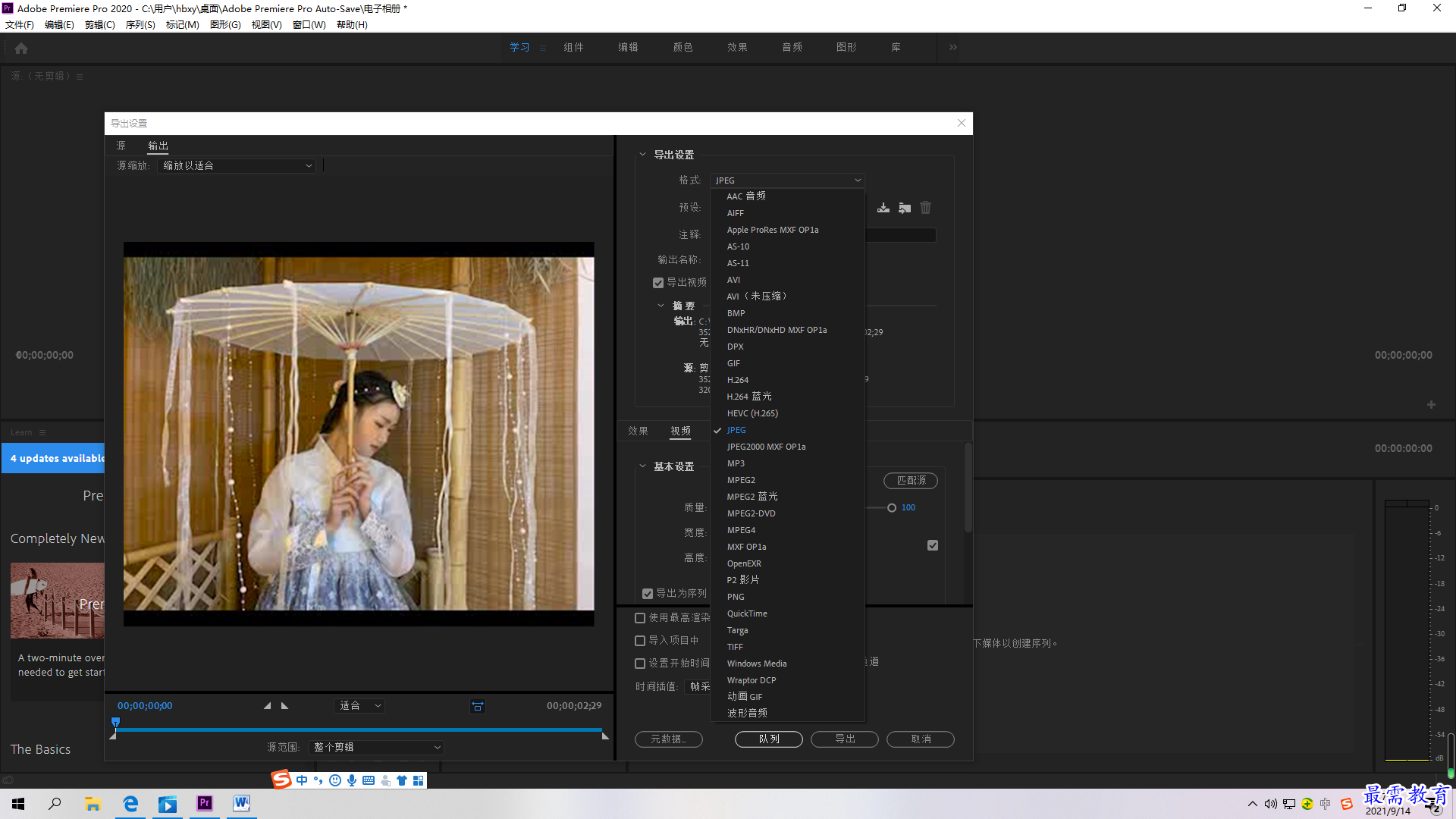Click the Sogou voice microphone icon

tap(352, 780)
